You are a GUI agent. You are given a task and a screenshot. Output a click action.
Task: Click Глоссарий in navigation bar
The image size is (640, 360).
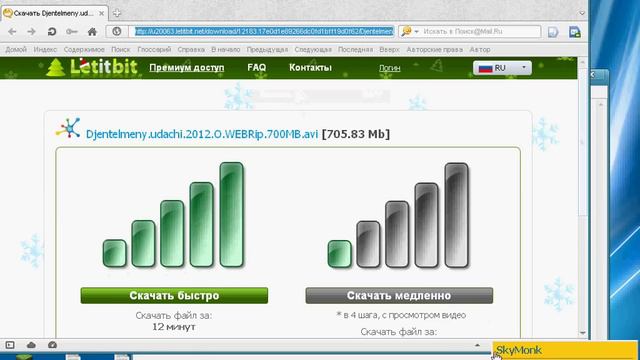[x=154, y=49]
